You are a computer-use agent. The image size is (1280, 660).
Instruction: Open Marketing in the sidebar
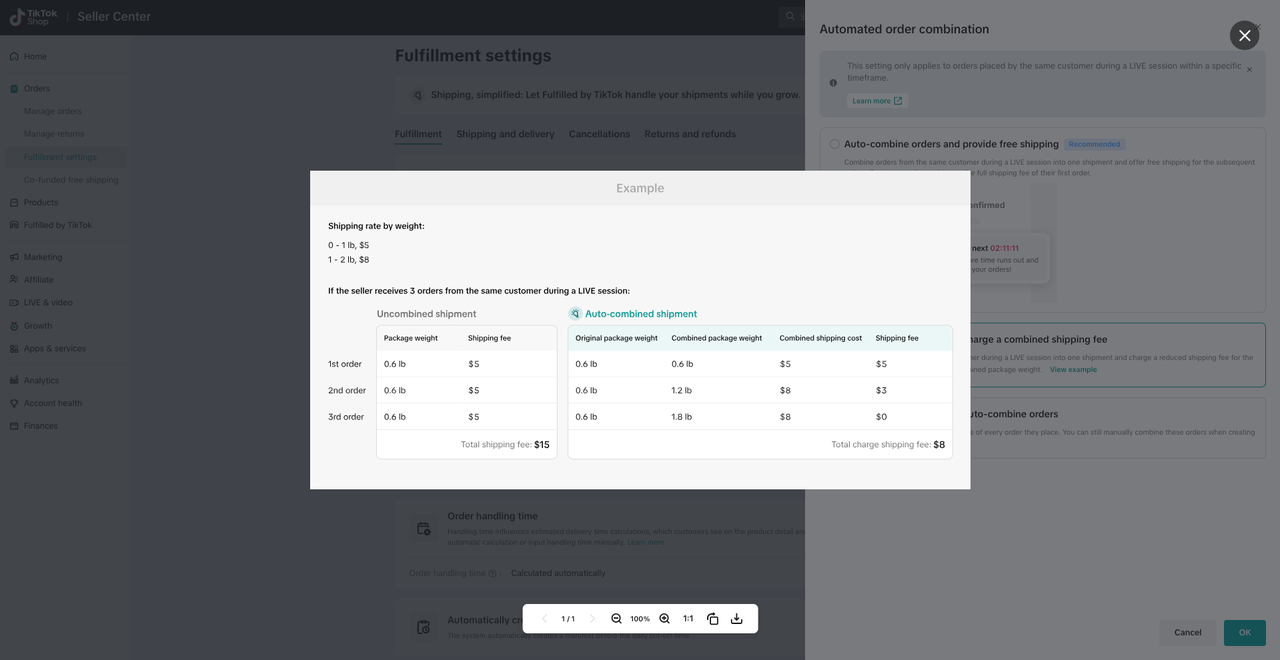[42, 257]
